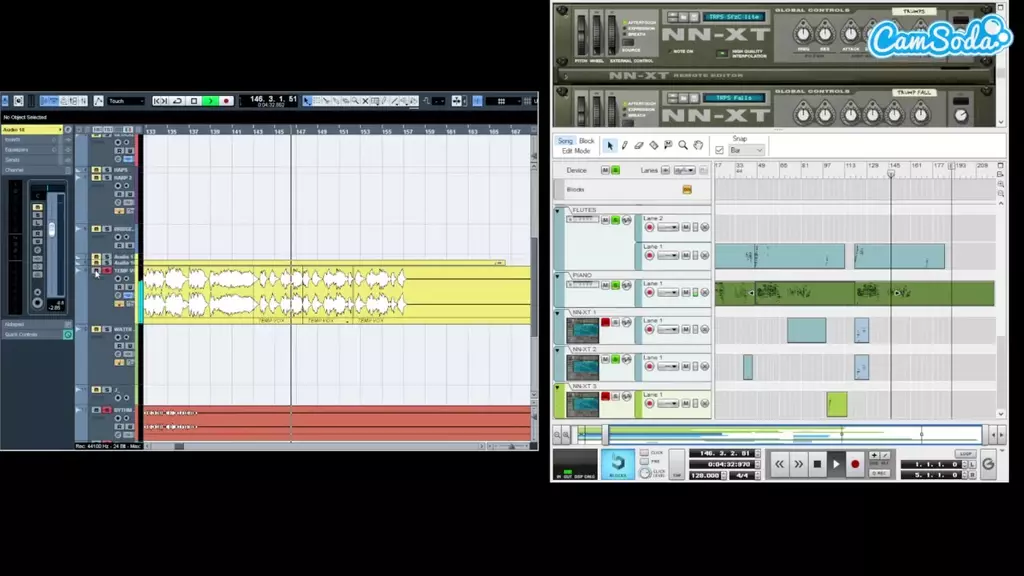Delete FLUTES Lane 1 with X button
Image resolution: width=1024 pixels, height=576 pixels.
(705, 255)
